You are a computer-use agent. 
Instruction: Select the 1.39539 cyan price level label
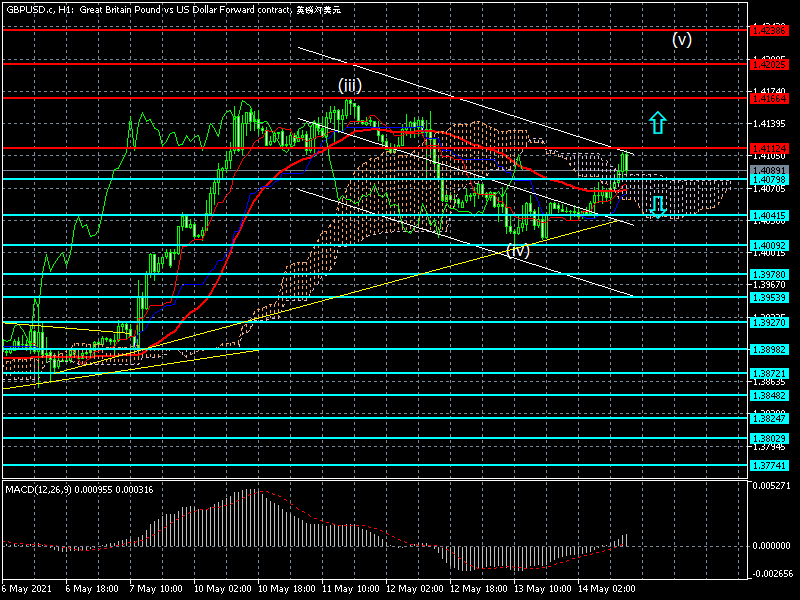click(x=769, y=297)
